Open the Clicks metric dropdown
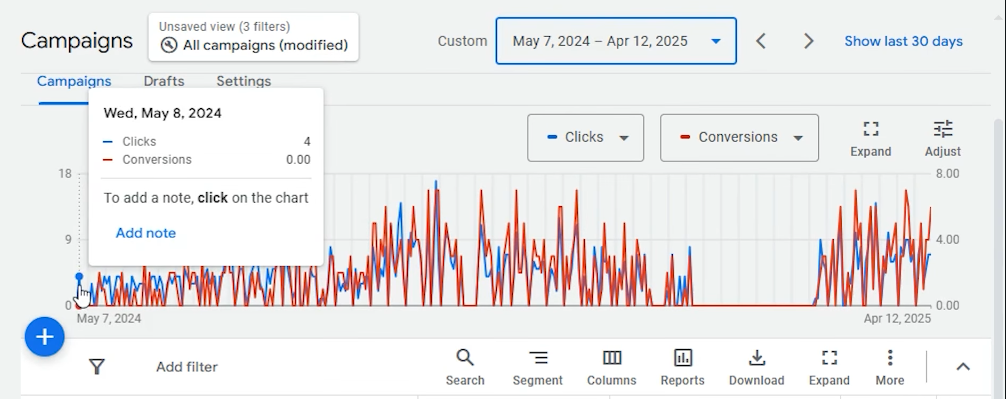Image resolution: width=1006 pixels, height=399 pixels. [x=585, y=138]
